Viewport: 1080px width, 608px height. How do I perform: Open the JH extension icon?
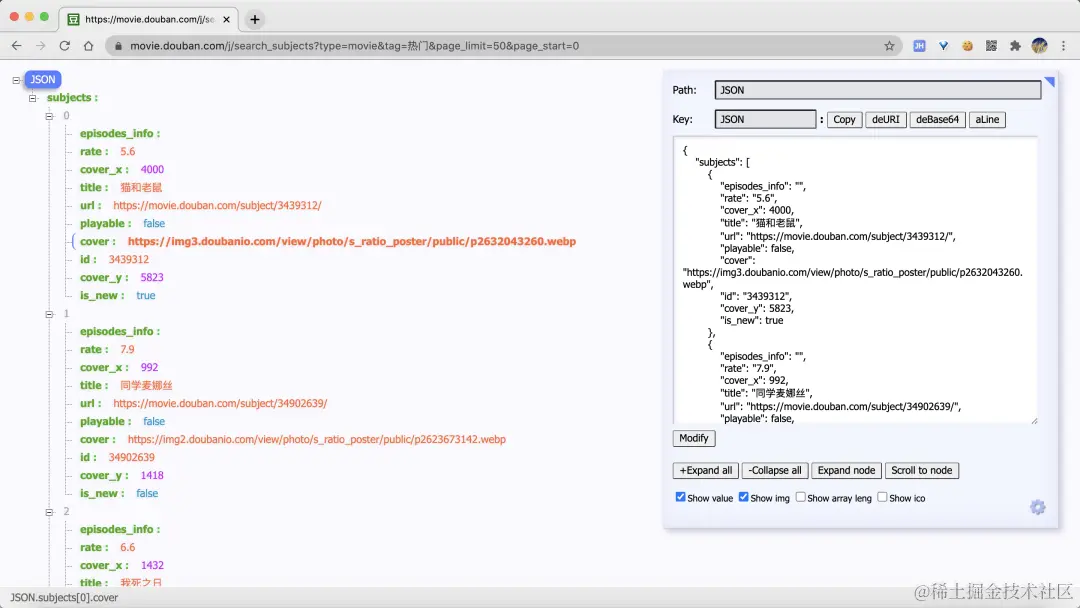919,45
